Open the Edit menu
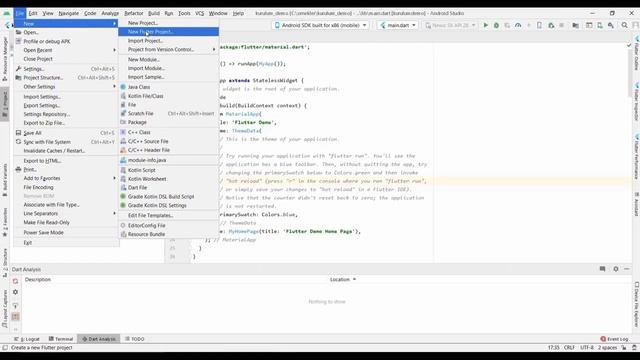 [33, 13]
